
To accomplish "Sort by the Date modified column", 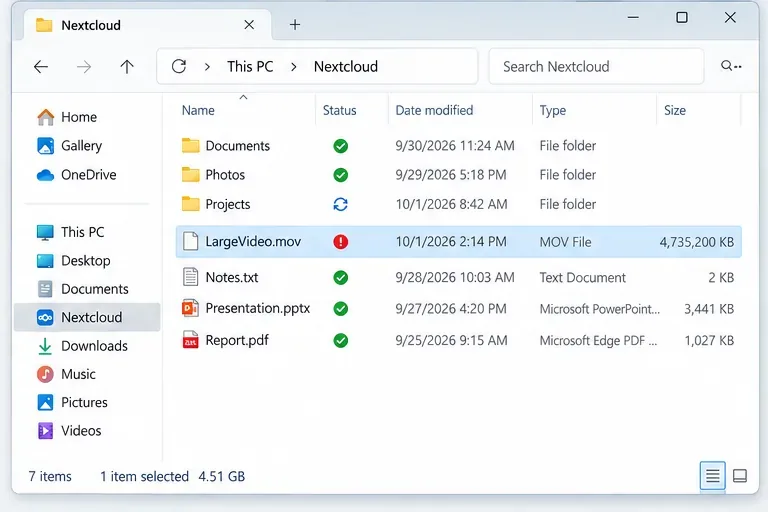I will coord(434,110).
